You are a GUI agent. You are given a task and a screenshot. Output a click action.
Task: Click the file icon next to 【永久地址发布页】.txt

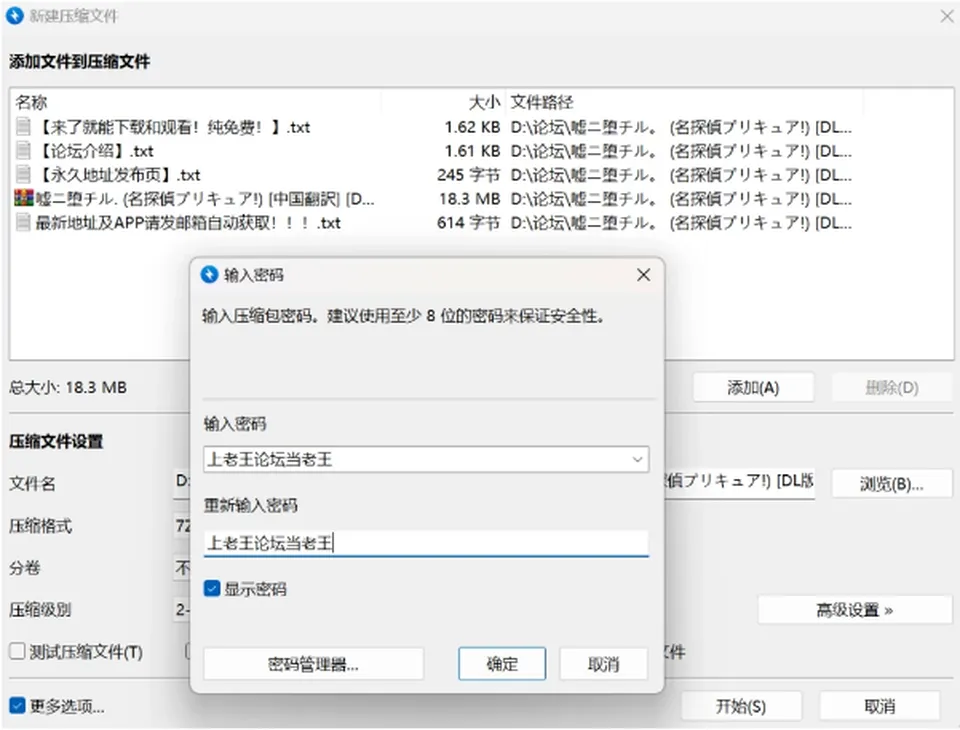click(23, 175)
